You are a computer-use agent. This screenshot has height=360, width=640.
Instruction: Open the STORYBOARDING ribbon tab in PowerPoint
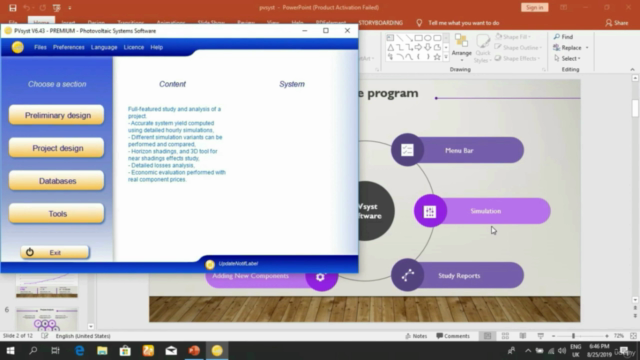tap(380, 23)
